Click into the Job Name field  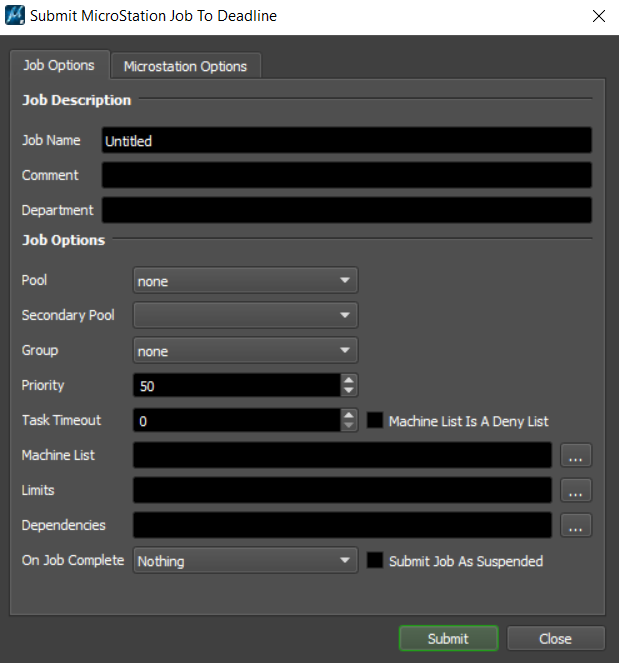pos(347,140)
